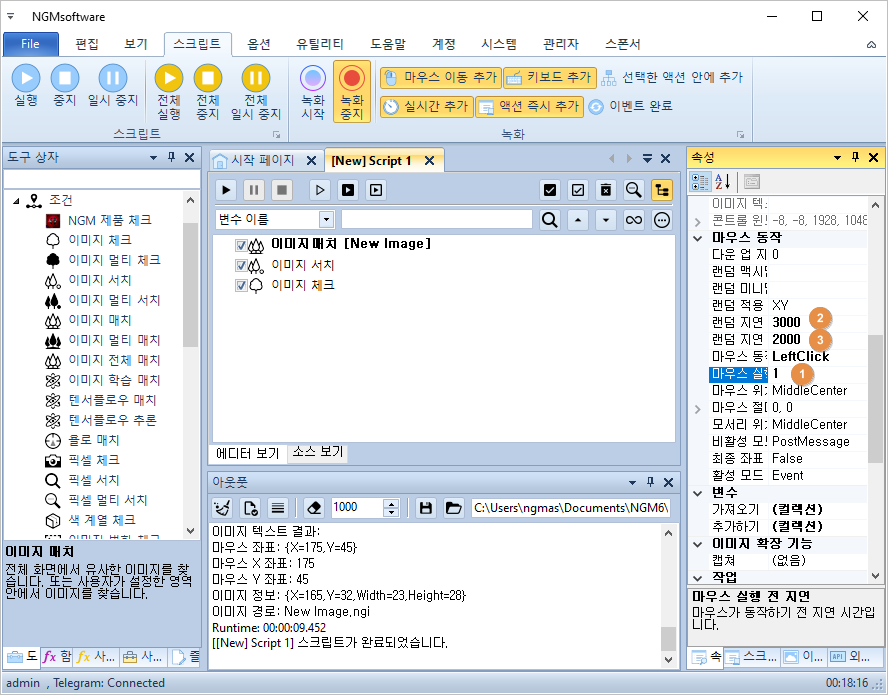Expand the 컨트롤 윈도우 property row
The width and height of the screenshot is (888, 695).
point(698,221)
